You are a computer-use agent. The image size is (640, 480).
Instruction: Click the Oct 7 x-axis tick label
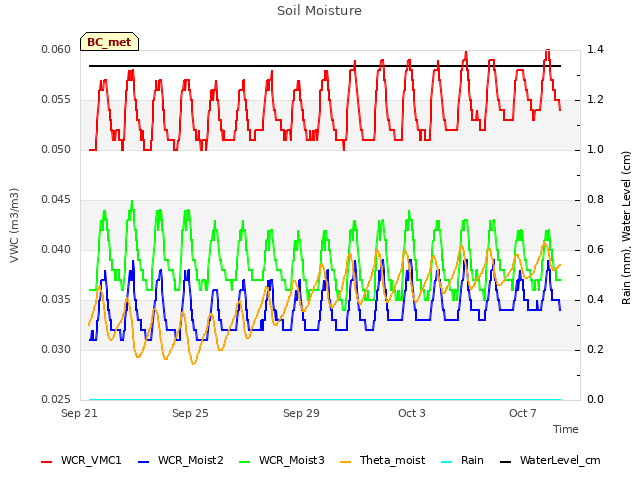[523, 413]
